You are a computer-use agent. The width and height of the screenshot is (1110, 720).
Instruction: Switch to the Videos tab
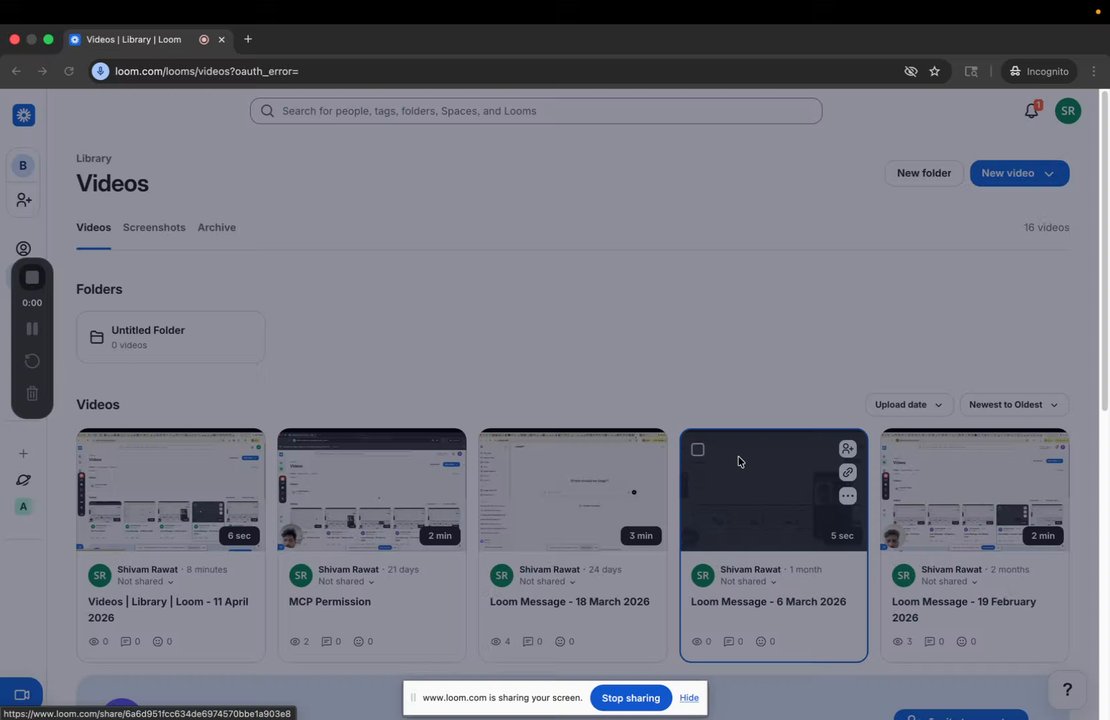(x=93, y=227)
